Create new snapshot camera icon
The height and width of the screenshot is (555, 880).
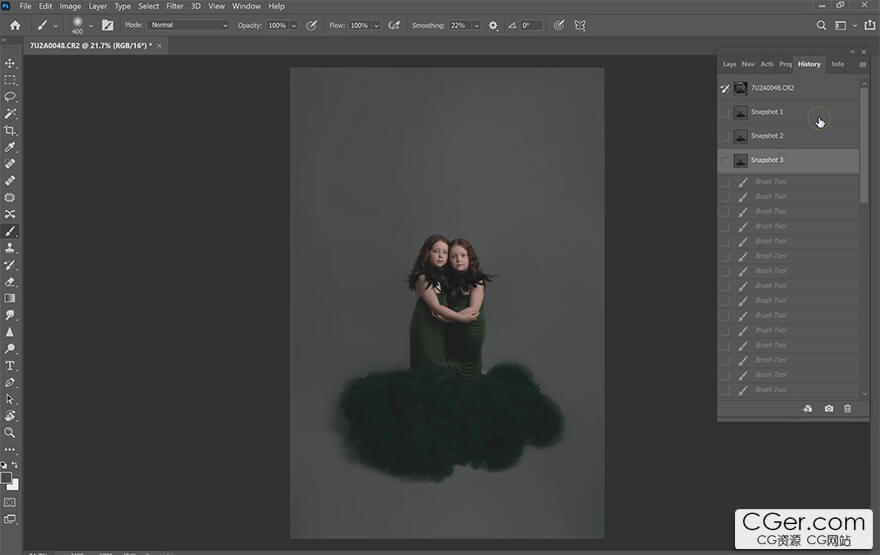click(x=828, y=409)
